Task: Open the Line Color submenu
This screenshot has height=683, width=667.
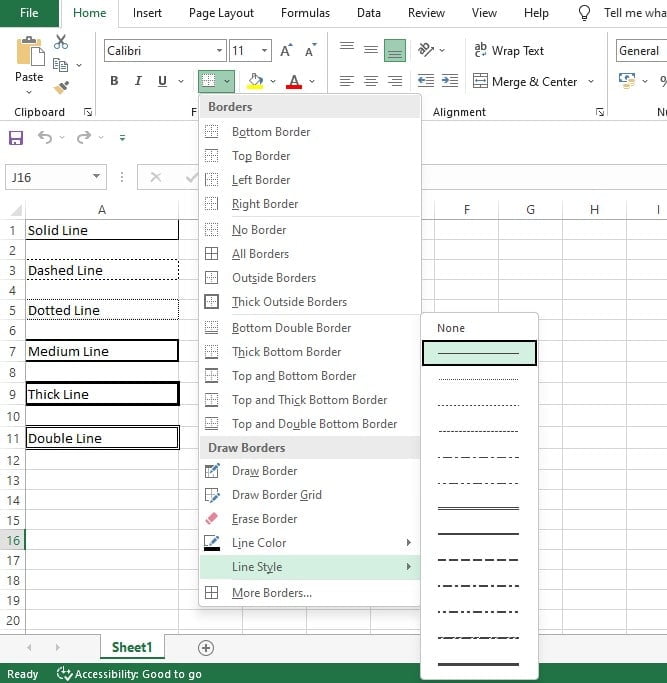Action: pyautogui.click(x=310, y=543)
